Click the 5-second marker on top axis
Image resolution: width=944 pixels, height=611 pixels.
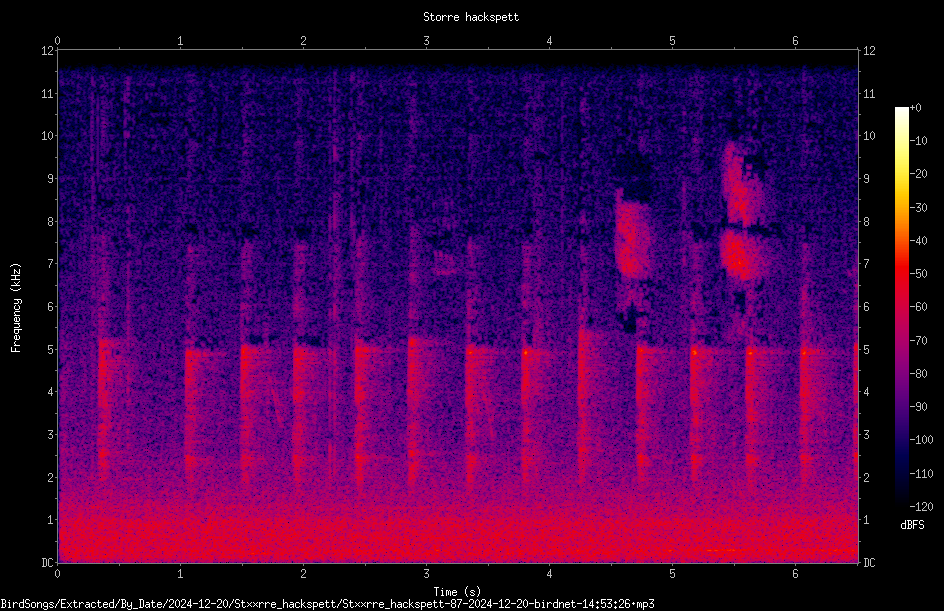[x=672, y=41]
